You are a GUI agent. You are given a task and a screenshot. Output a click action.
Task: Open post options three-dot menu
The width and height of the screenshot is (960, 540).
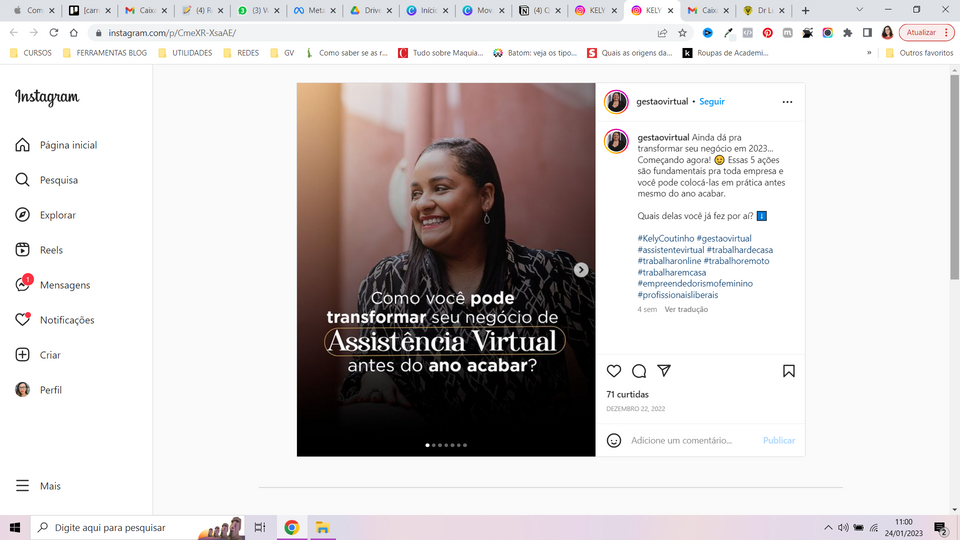click(787, 102)
